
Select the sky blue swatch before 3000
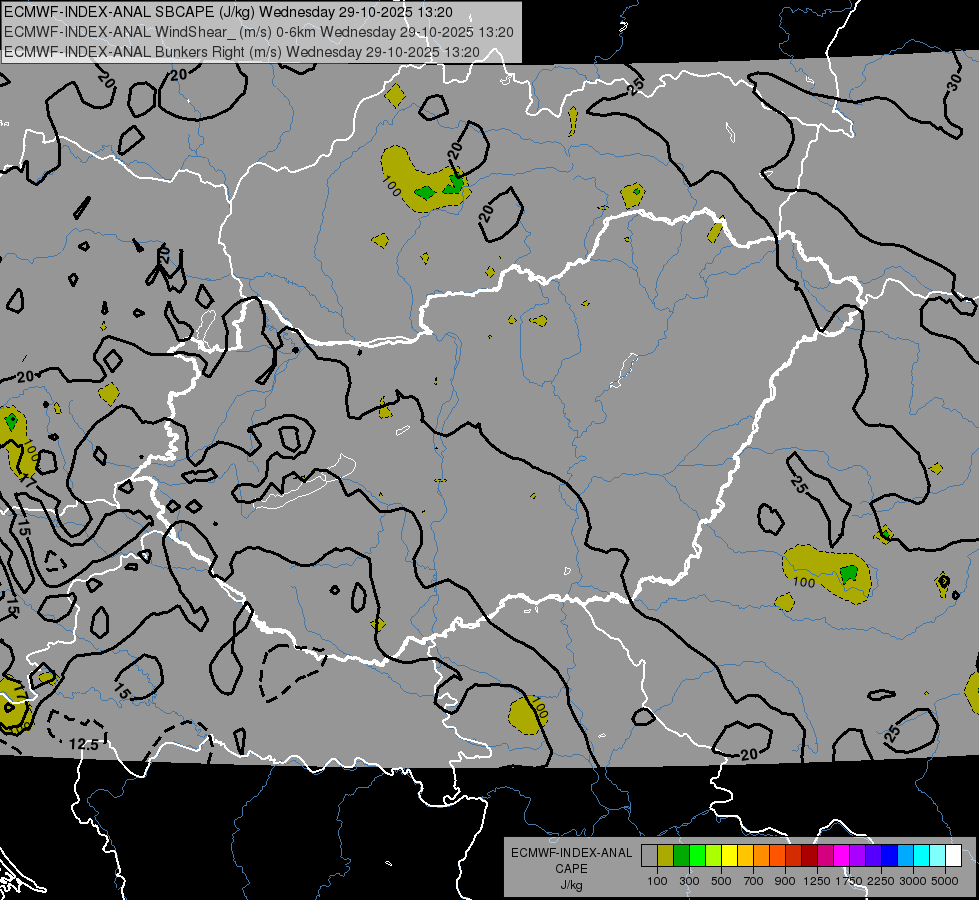click(905, 856)
